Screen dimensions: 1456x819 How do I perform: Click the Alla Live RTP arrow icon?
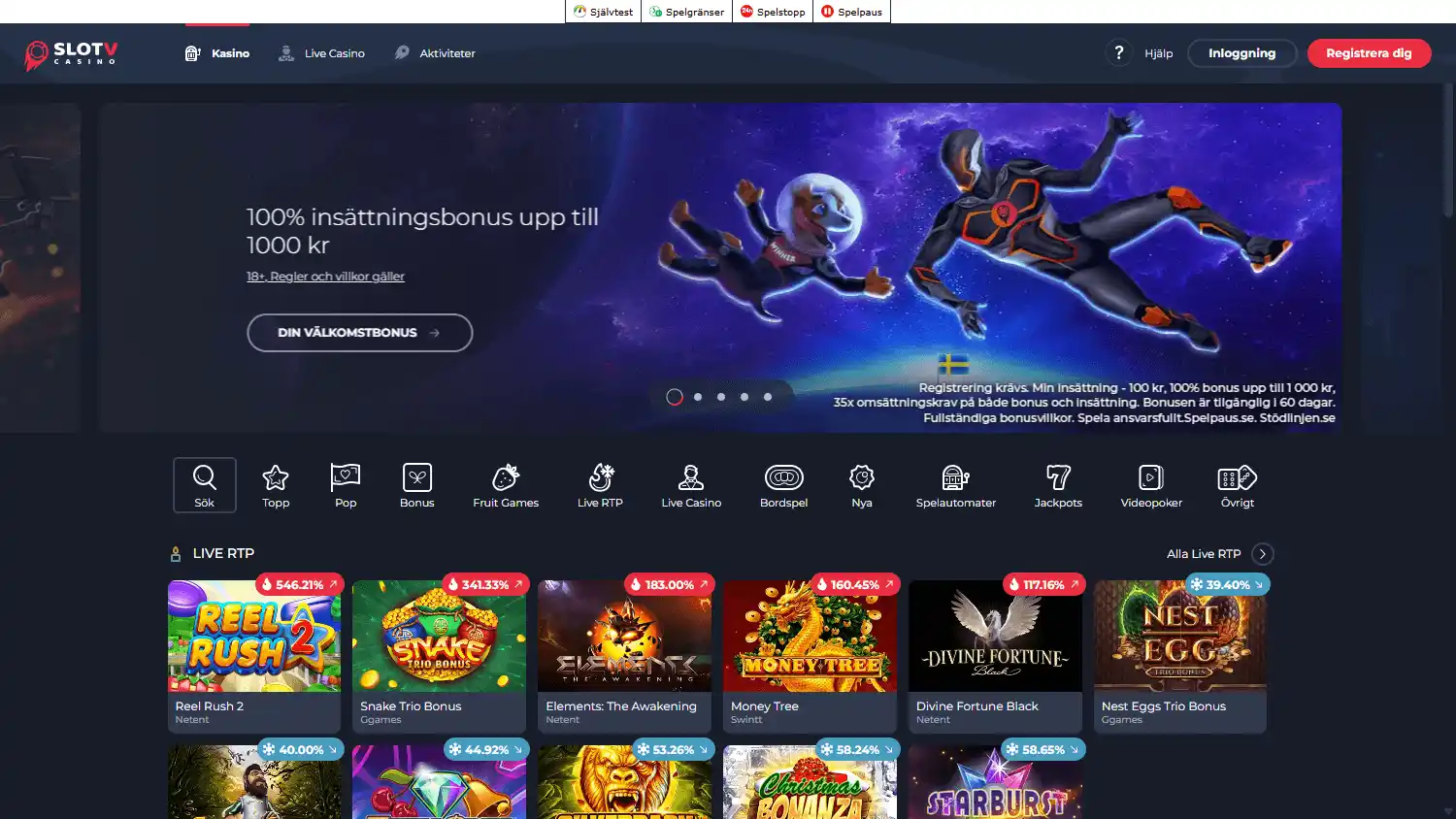tap(1262, 554)
